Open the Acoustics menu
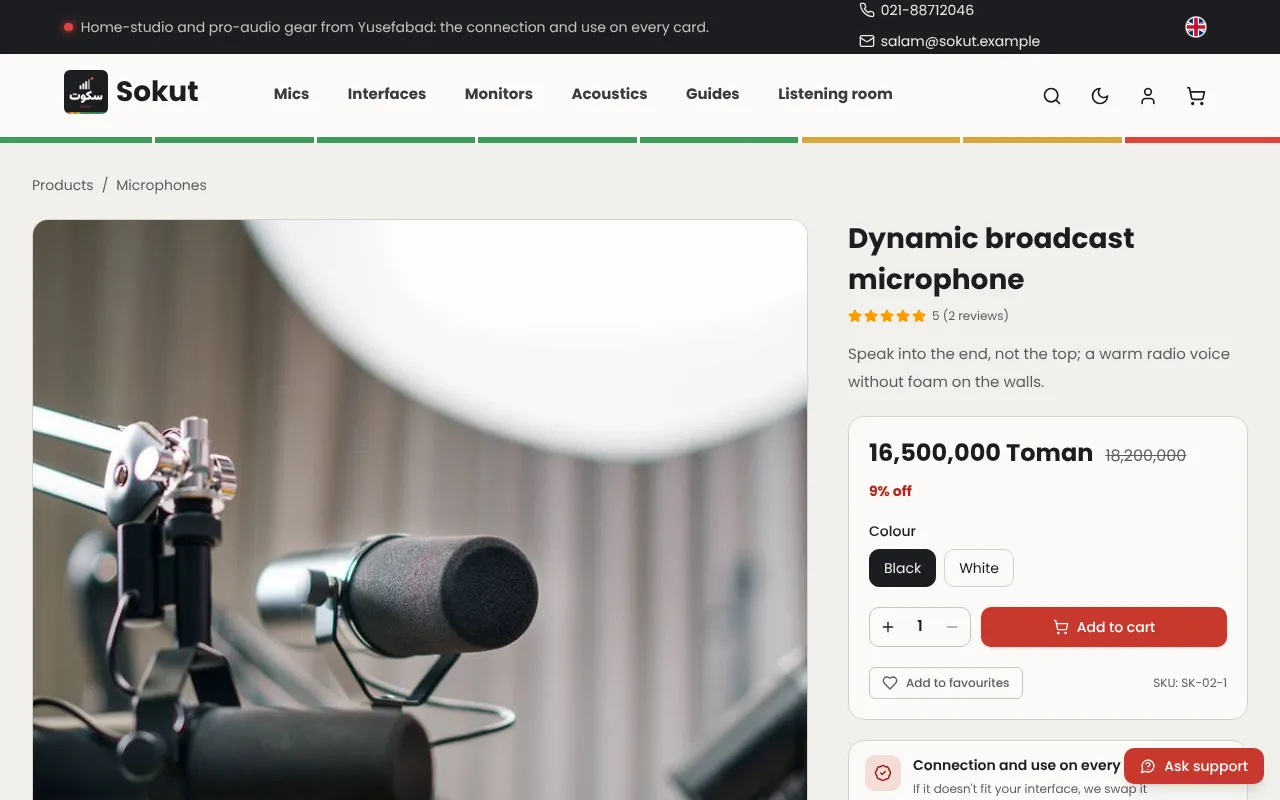The image size is (1280, 800). (609, 94)
